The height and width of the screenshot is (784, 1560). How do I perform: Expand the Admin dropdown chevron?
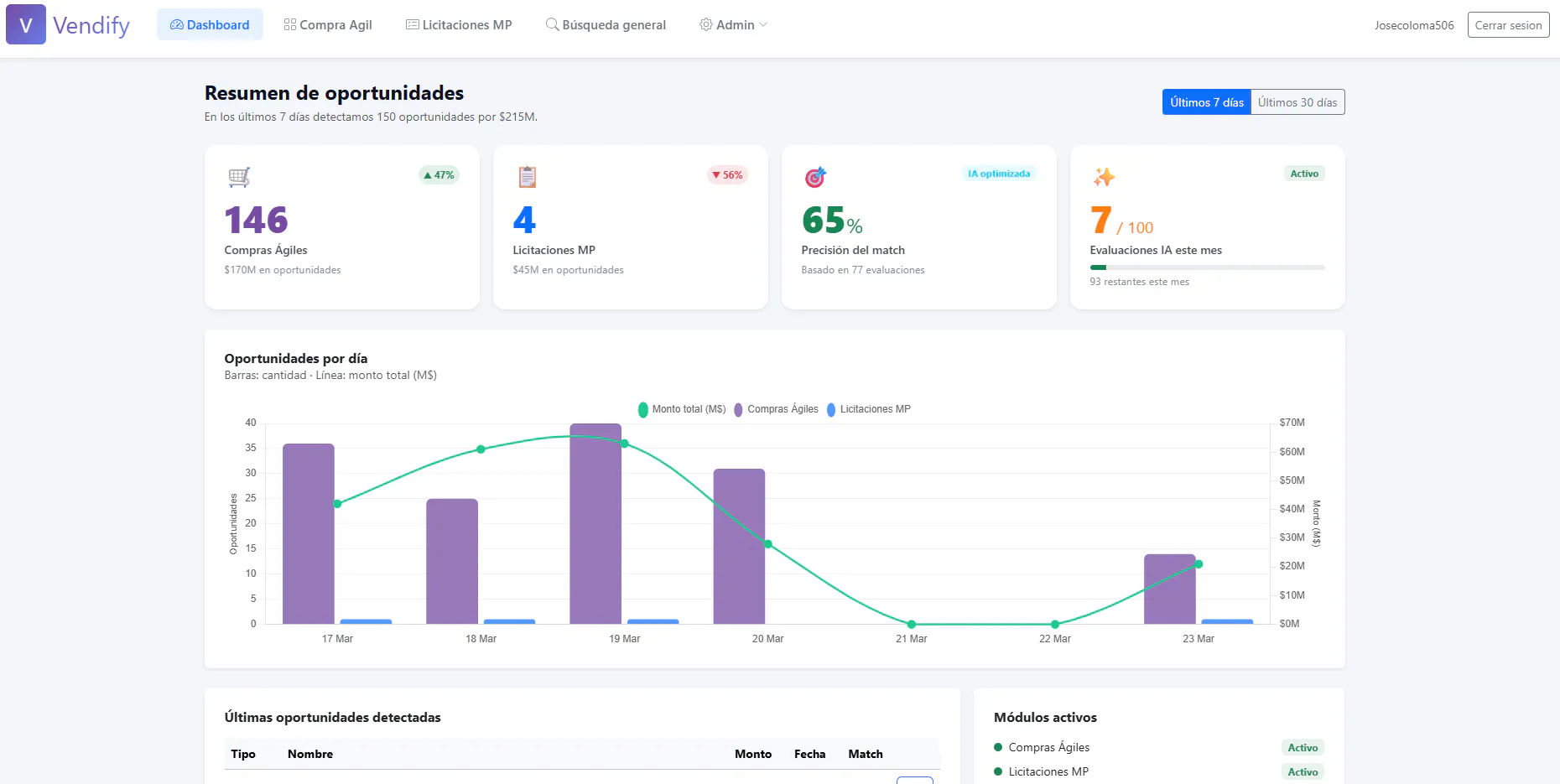coord(763,25)
